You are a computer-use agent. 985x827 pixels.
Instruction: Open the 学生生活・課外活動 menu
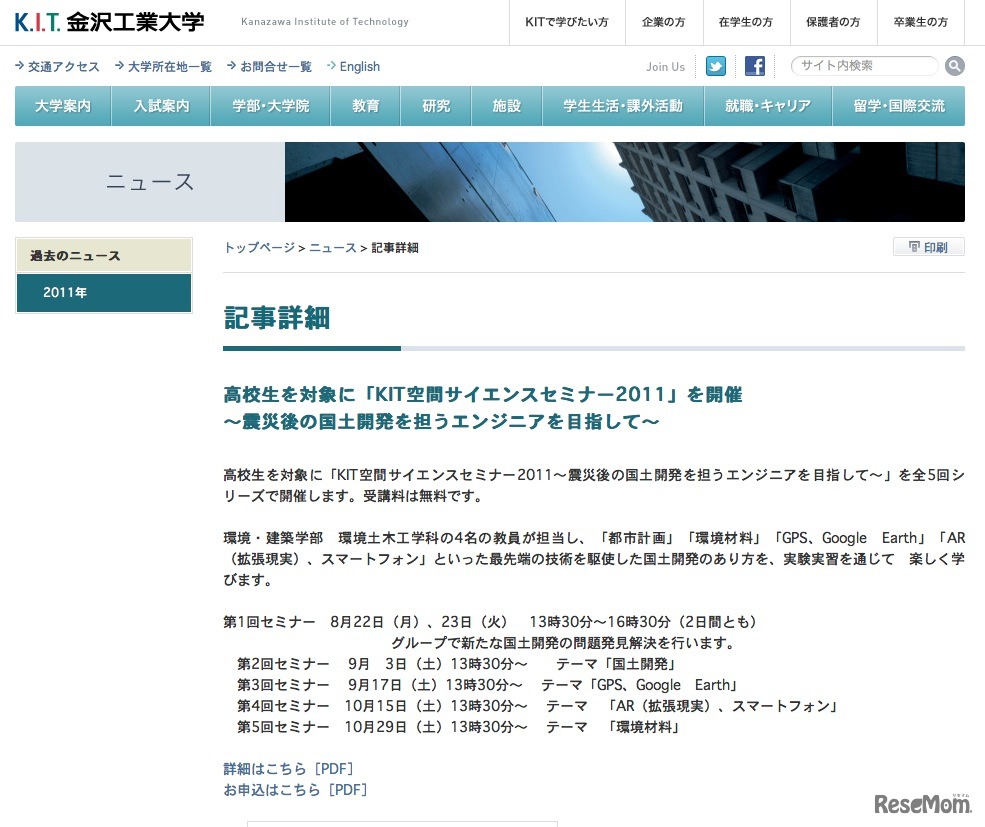click(x=623, y=106)
